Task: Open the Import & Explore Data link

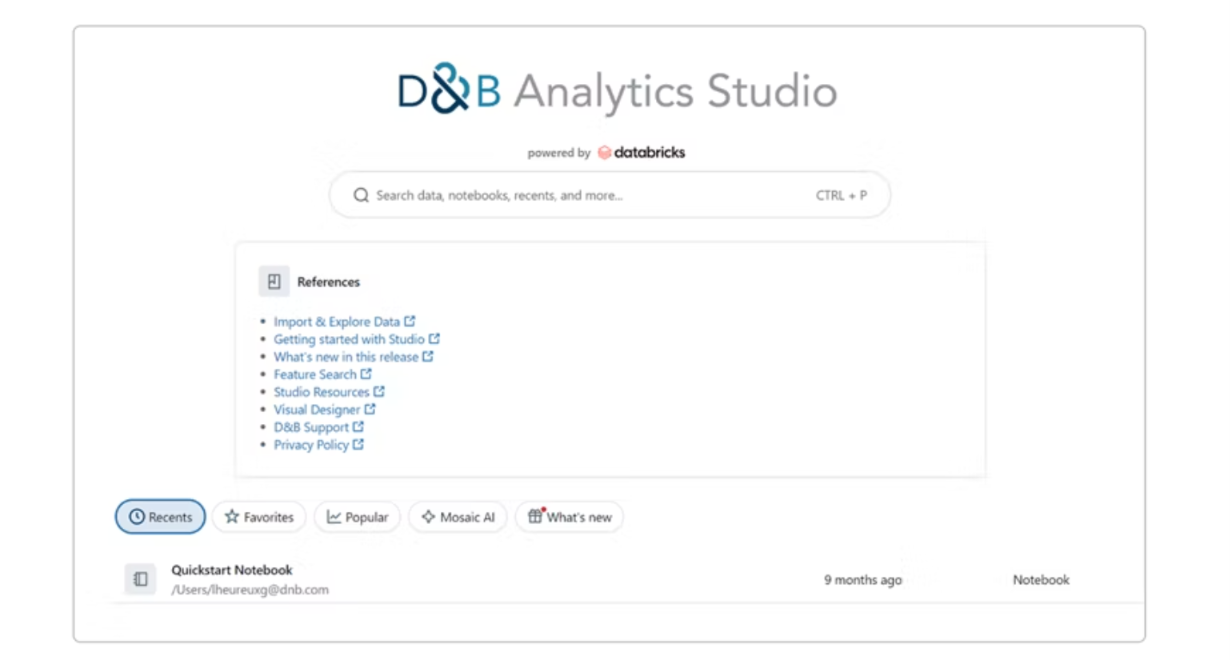Action: 337,322
